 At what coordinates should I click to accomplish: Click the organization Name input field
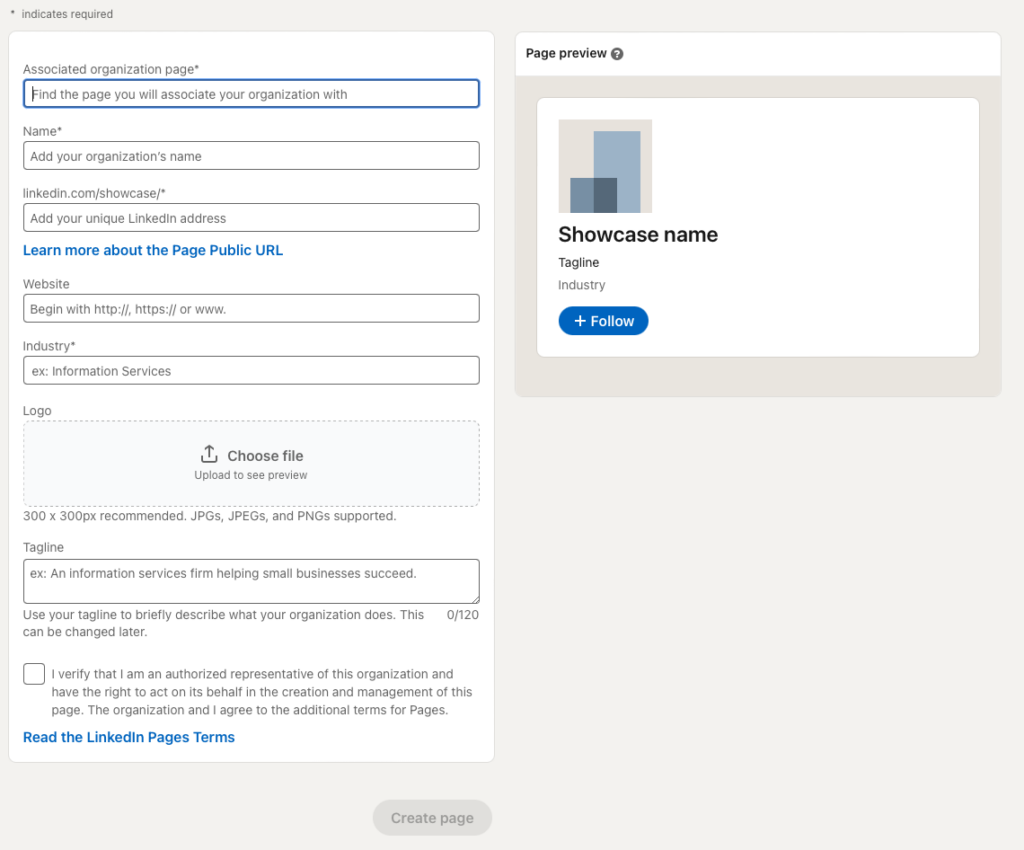[x=251, y=156]
